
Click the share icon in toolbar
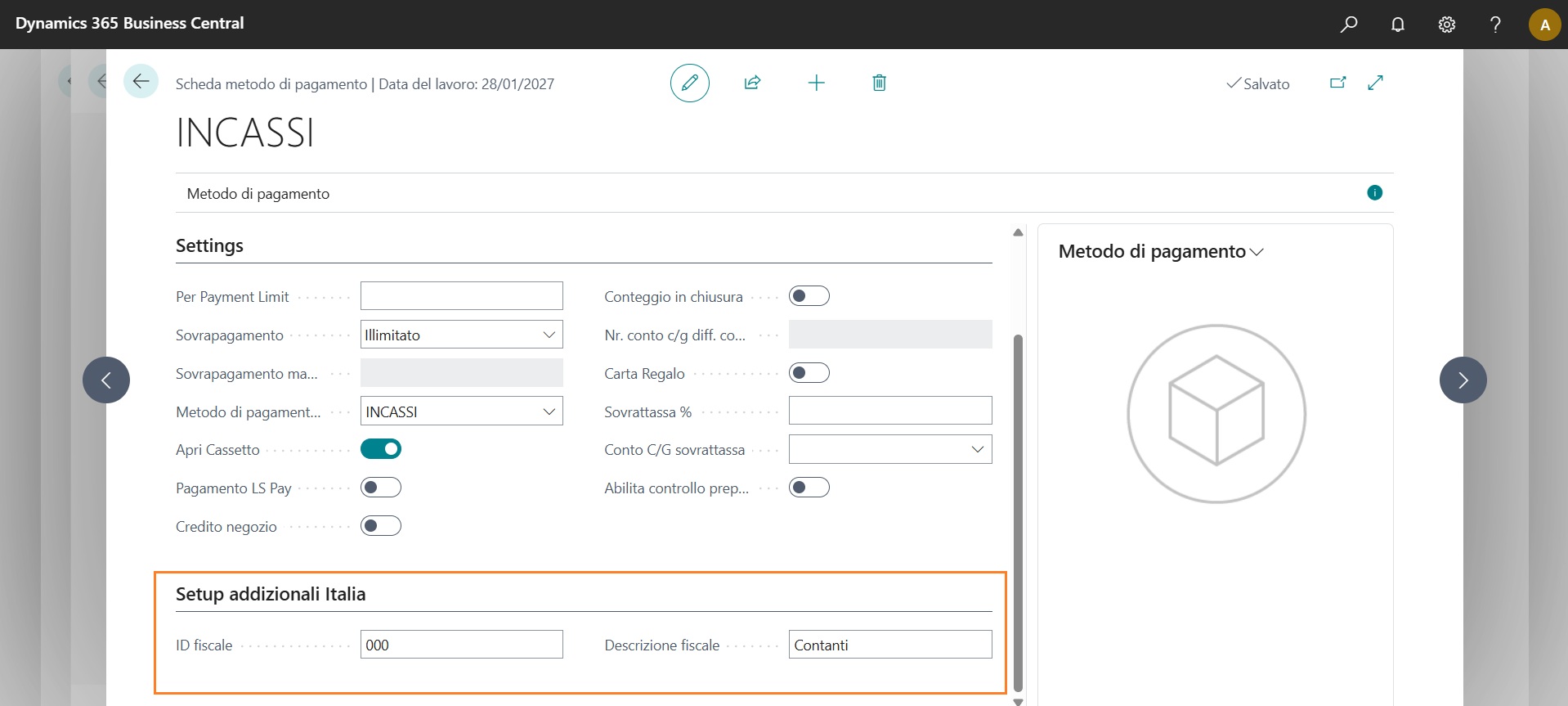(x=752, y=83)
